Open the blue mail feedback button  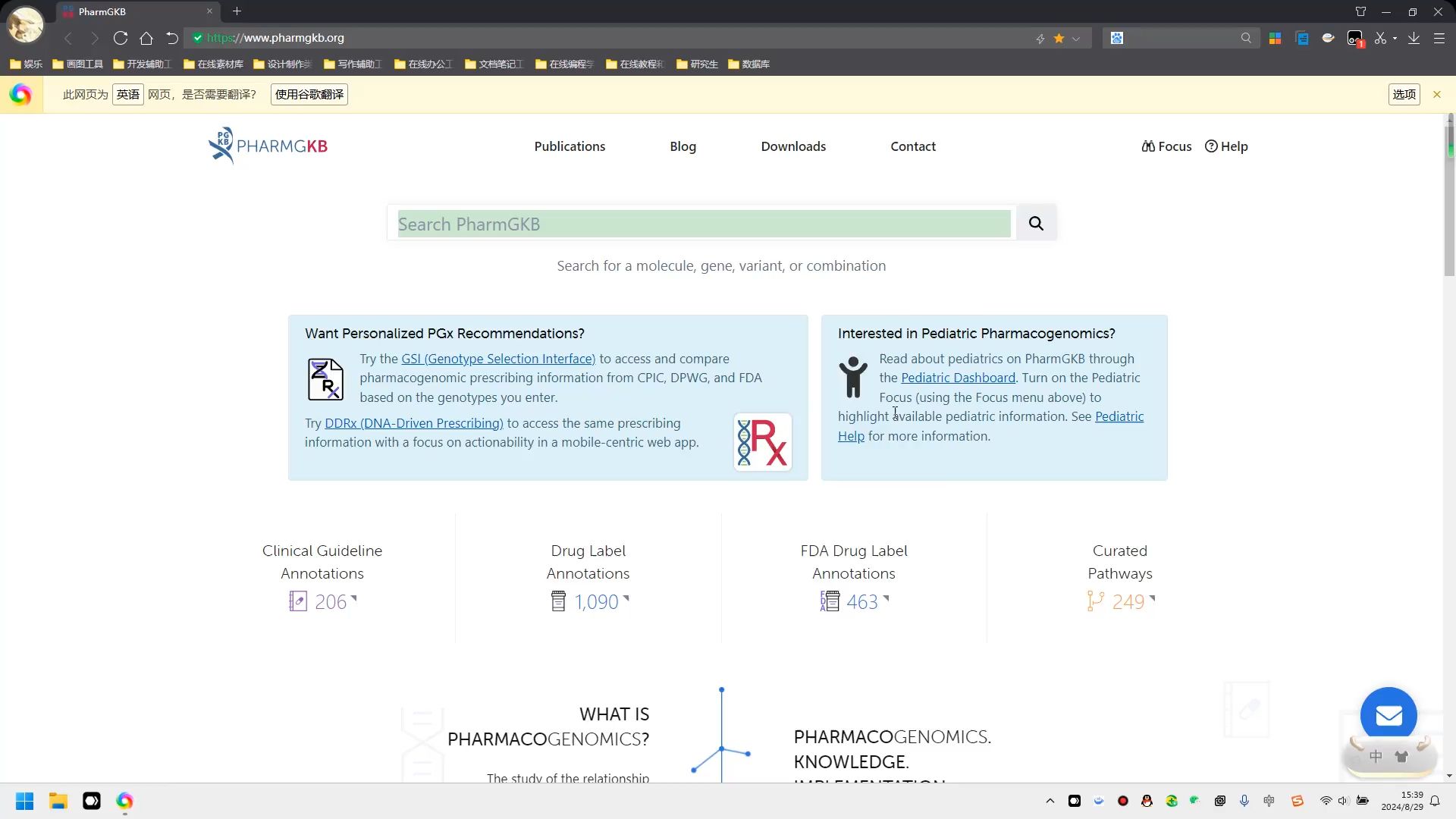pyautogui.click(x=1389, y=714)
